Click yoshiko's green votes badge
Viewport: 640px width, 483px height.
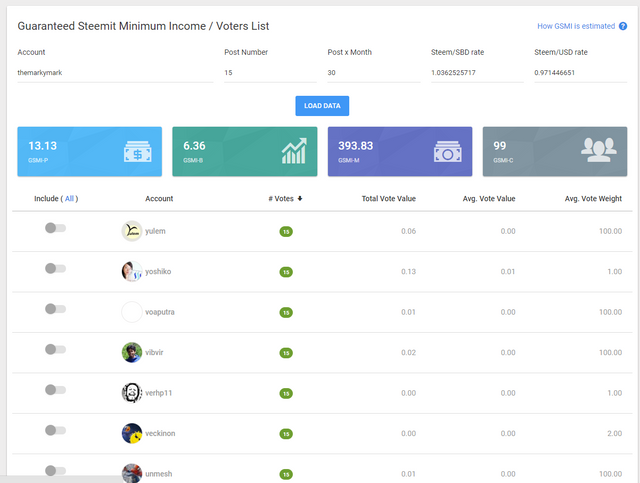(x=286, y=272)
